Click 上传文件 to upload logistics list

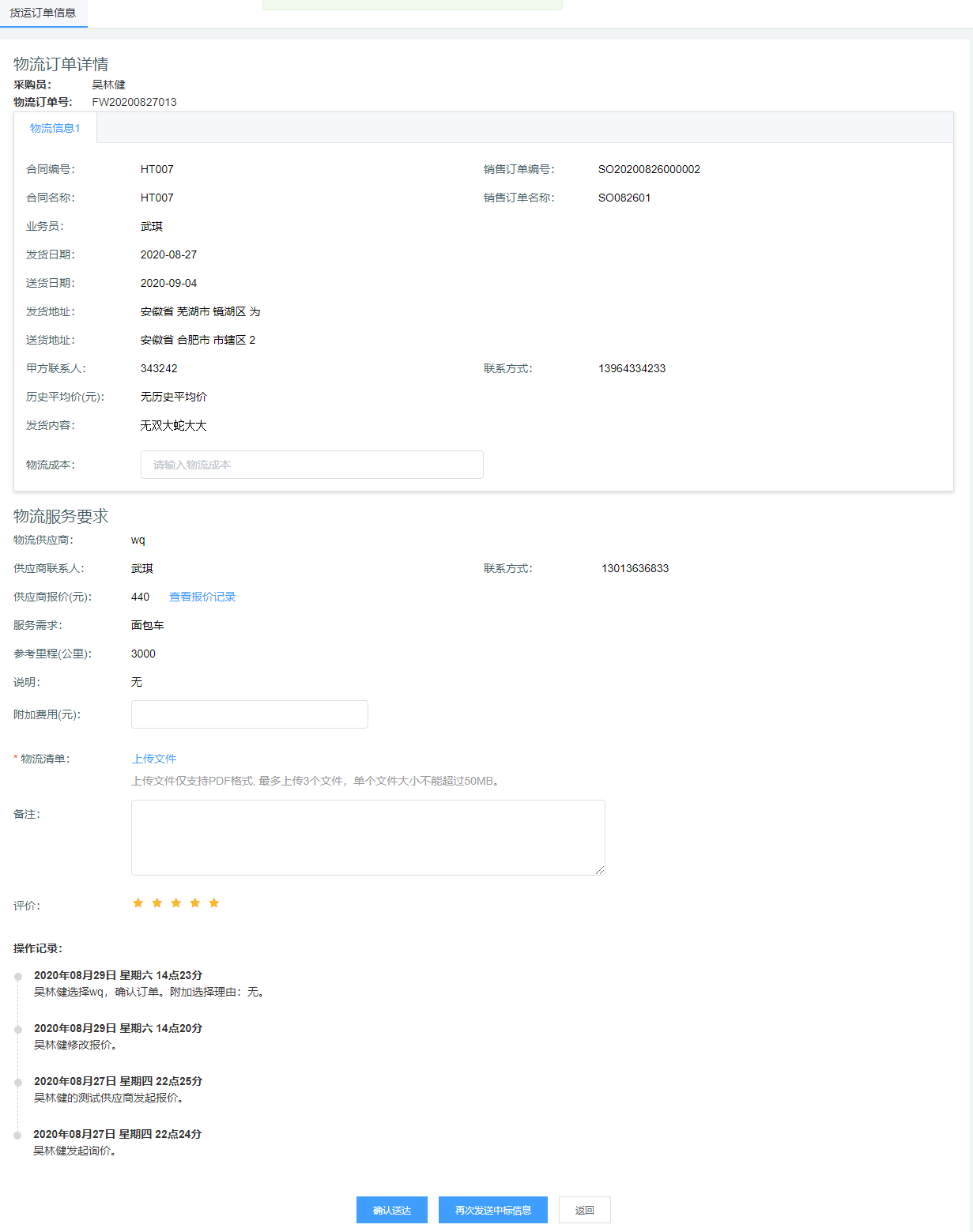pos(154,759)
